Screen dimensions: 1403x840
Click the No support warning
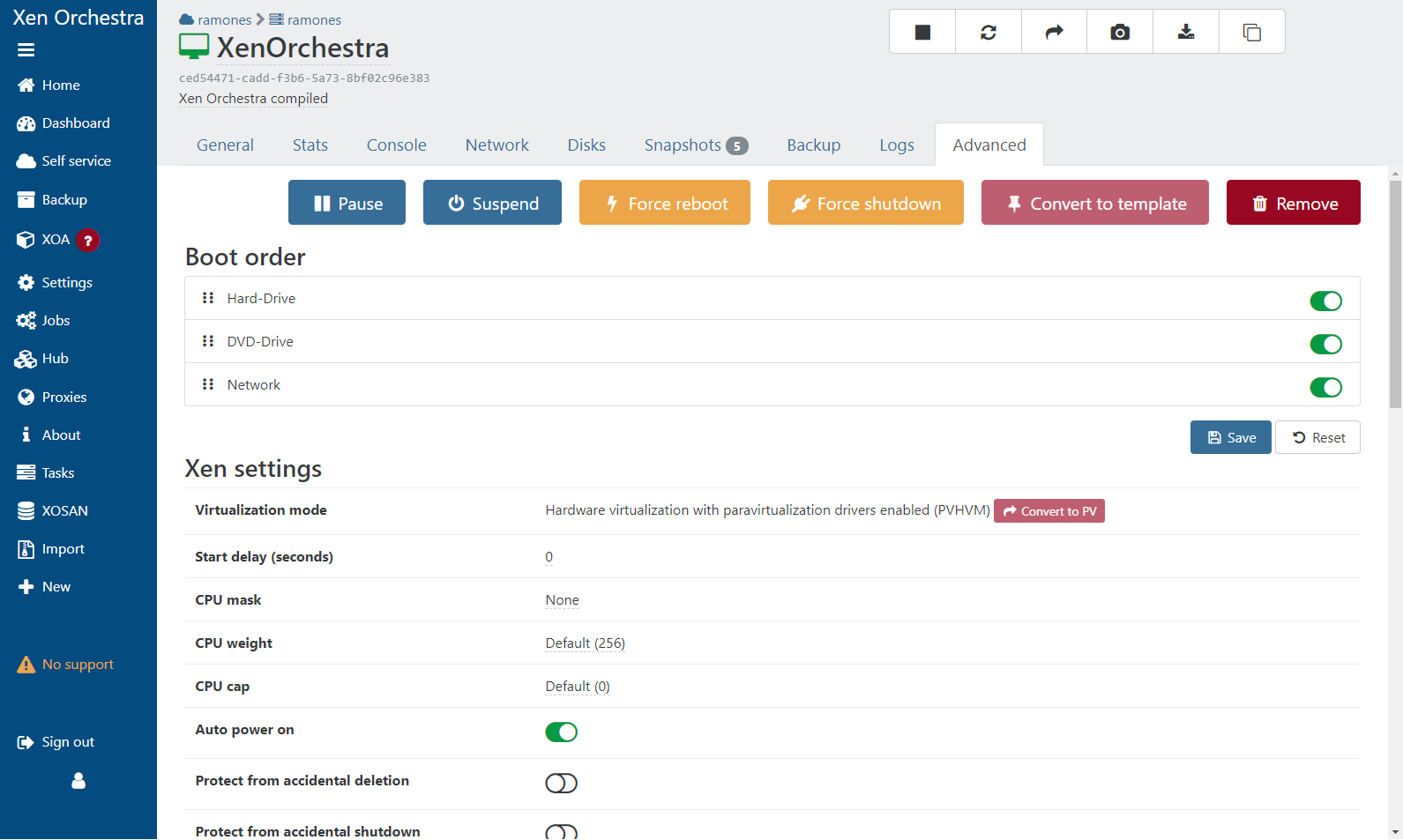coord(65,665)
